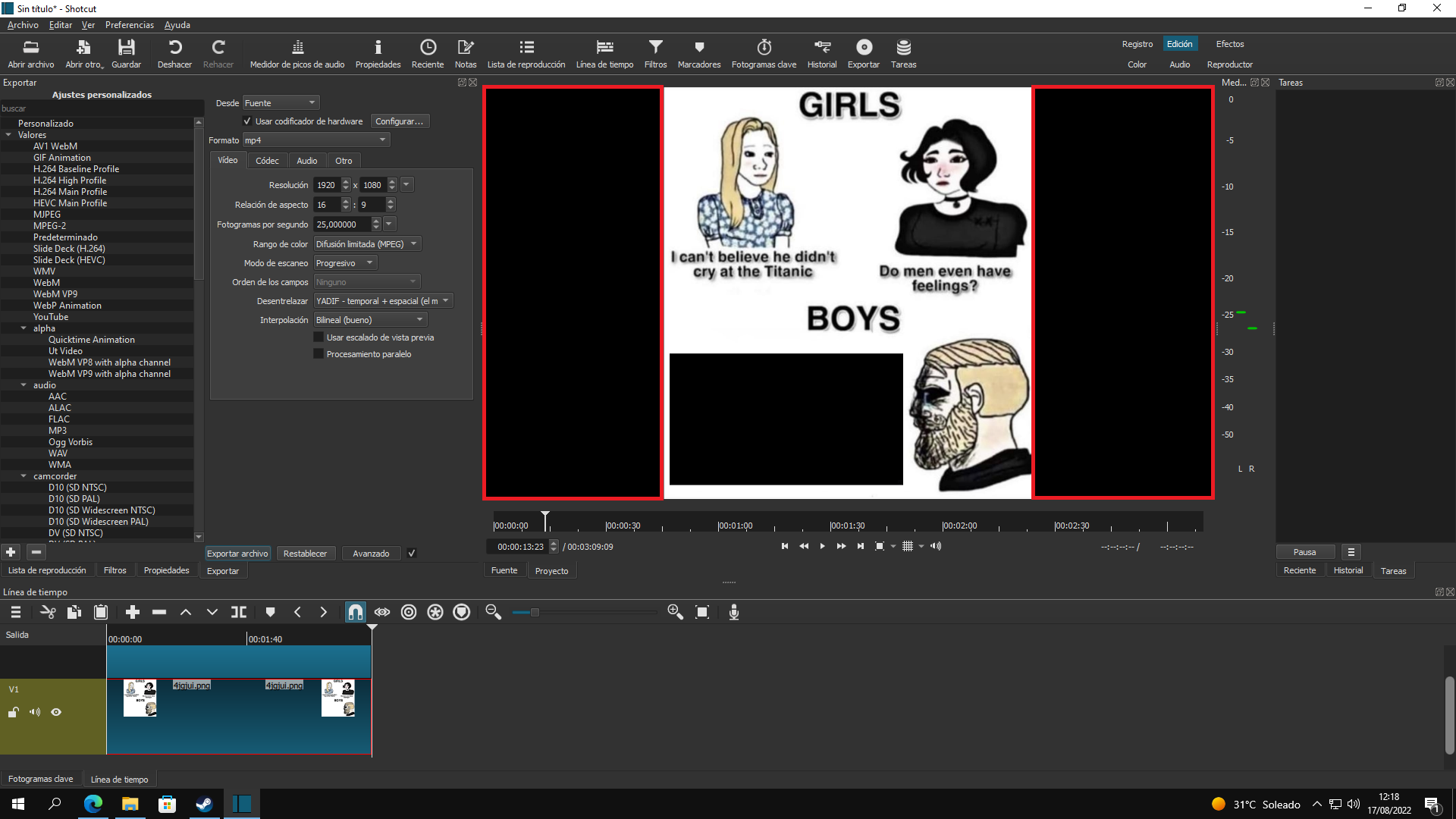Enable Procesamiento paralelo checkbox
1456x819 pixels.
pyautogui.click(x=318, y=353)
